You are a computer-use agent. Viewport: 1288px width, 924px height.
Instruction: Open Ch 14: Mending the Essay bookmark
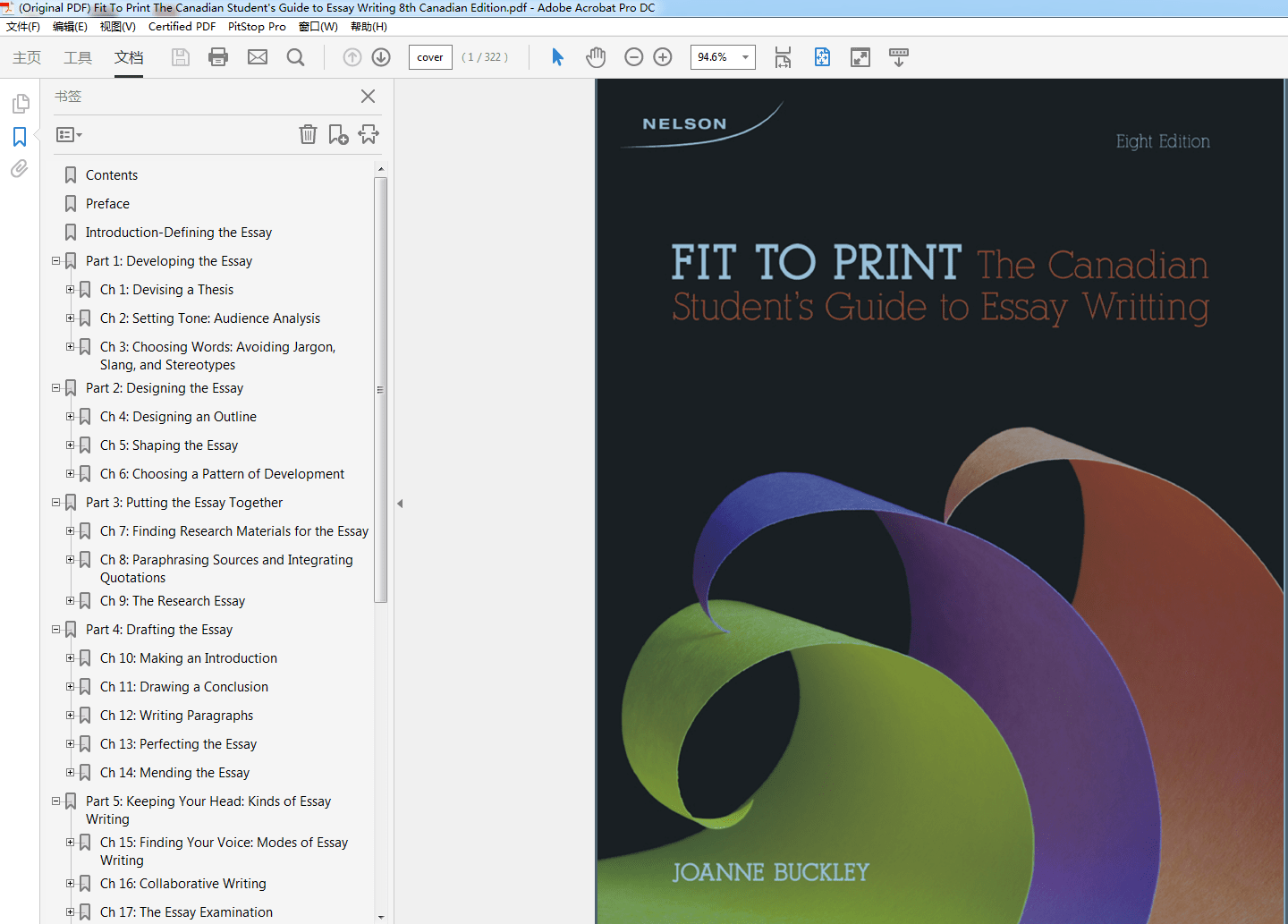175,773
